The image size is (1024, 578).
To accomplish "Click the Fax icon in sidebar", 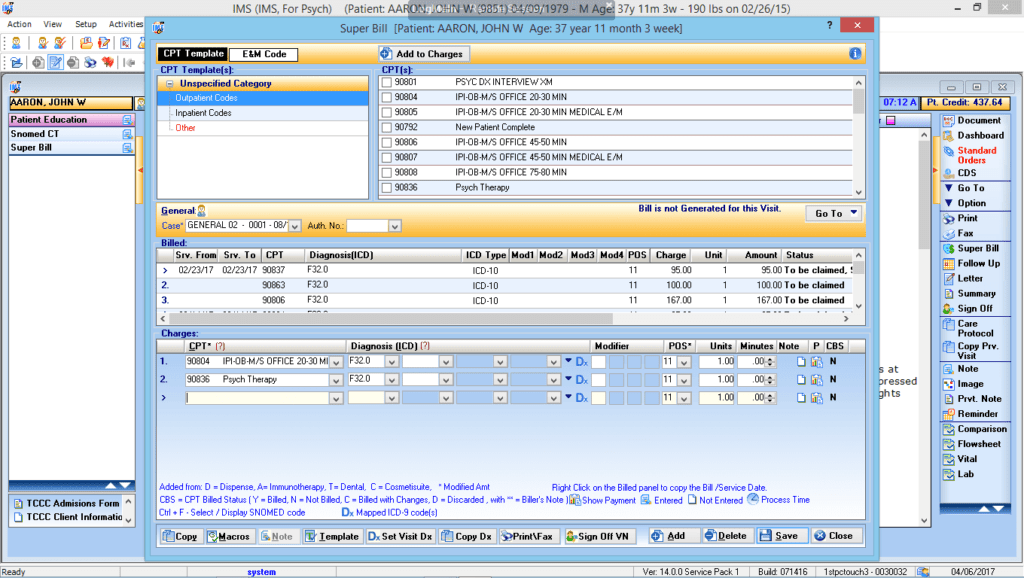I will (x=965, y=233).
